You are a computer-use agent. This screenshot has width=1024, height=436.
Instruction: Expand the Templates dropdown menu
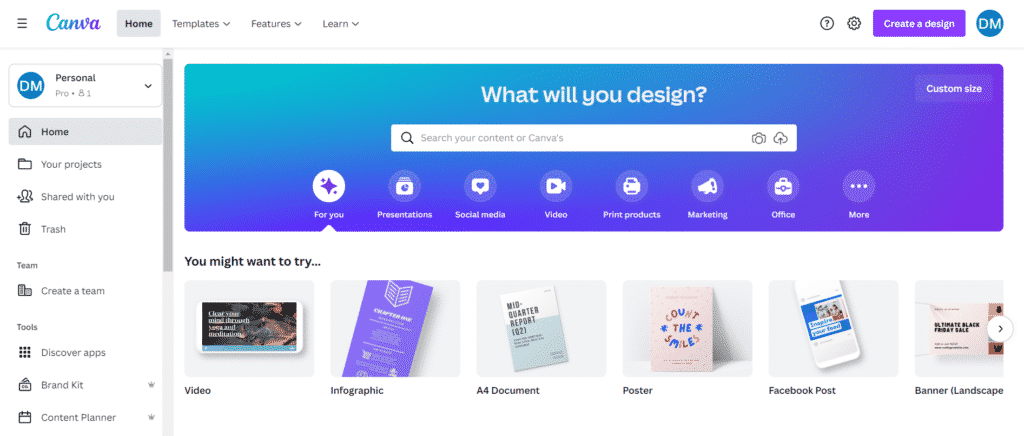pyautogui.click(x=201, y=23)
